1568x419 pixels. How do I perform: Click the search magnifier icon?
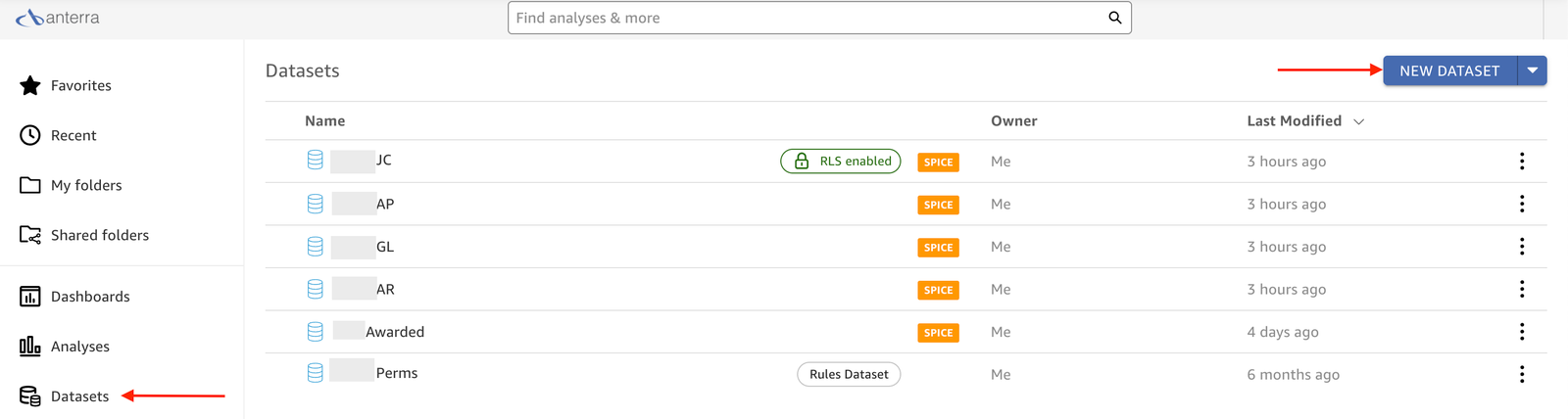click(1114, 18)
